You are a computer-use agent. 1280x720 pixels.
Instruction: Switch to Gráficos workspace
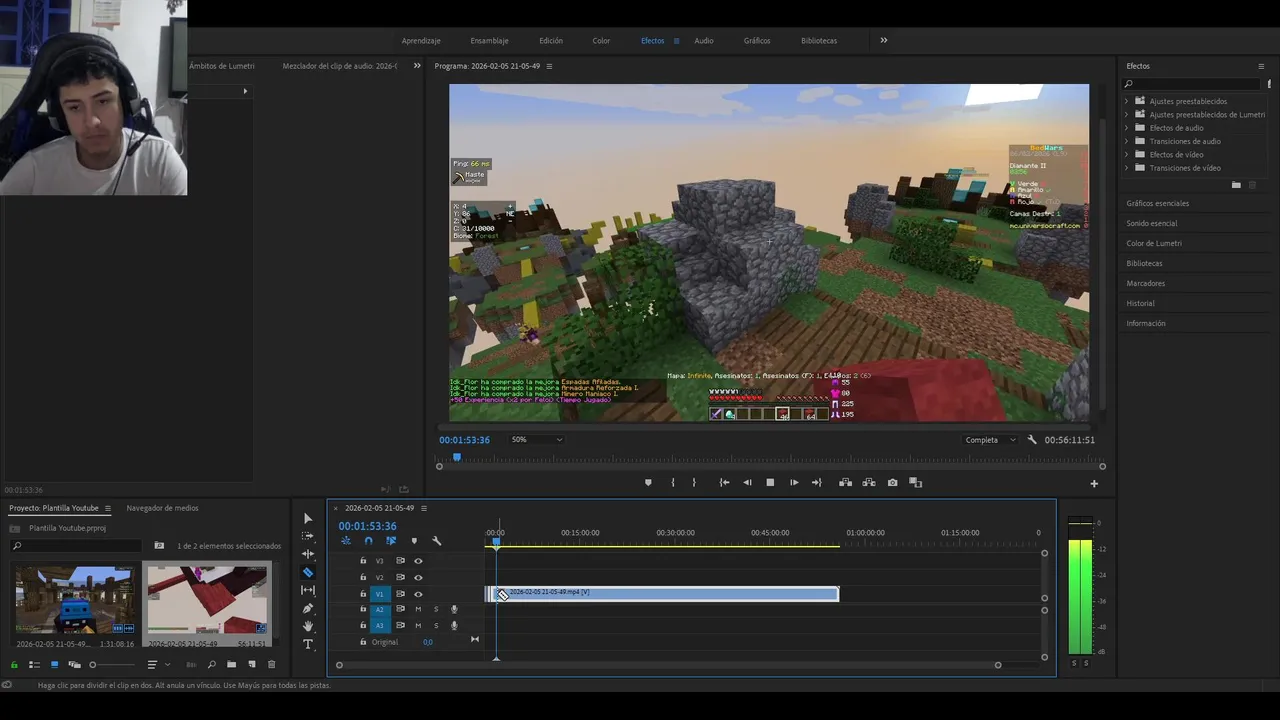(757, 41)
